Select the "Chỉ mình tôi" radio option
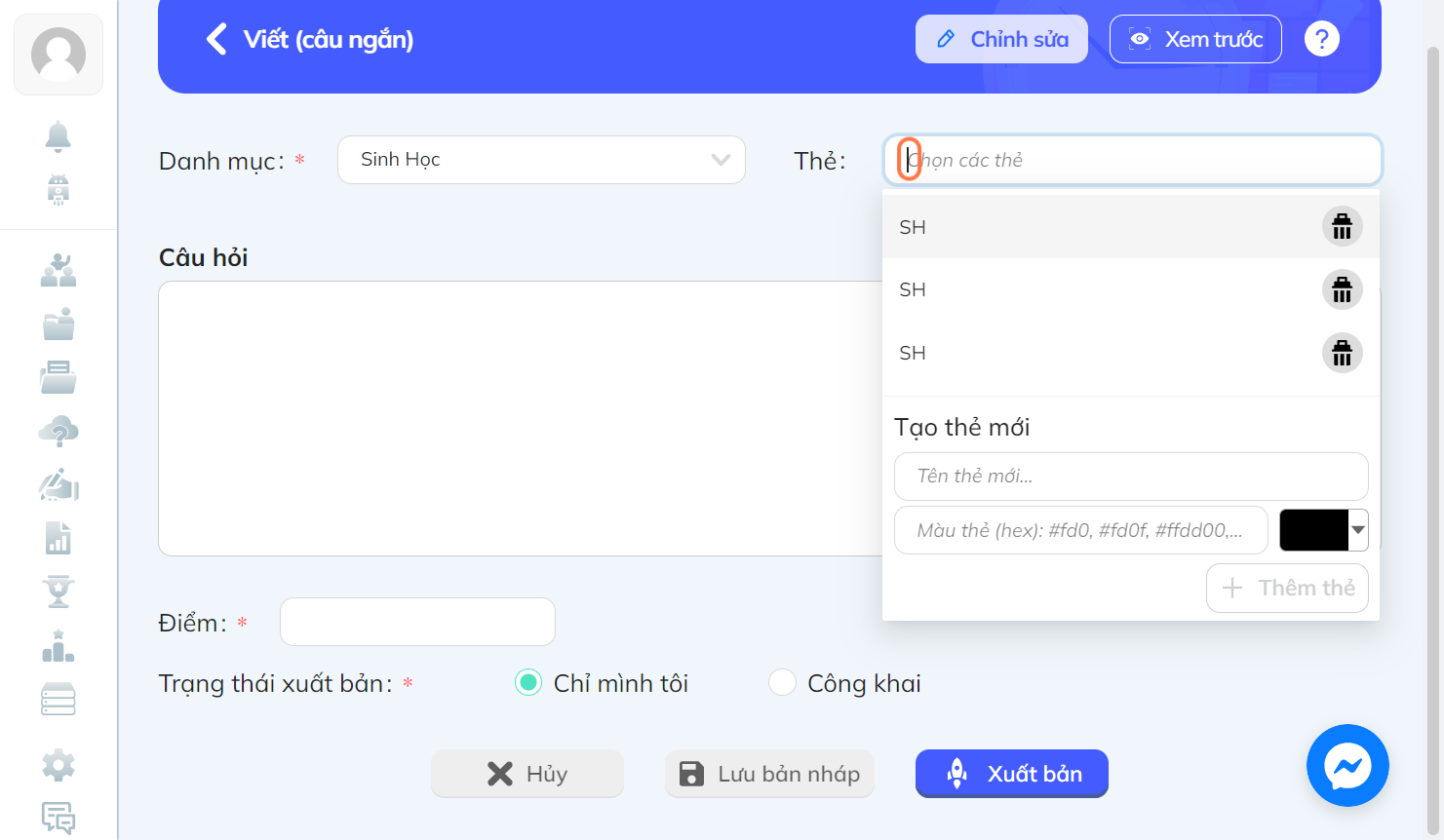1444x840 pixels. pos(528,683)
